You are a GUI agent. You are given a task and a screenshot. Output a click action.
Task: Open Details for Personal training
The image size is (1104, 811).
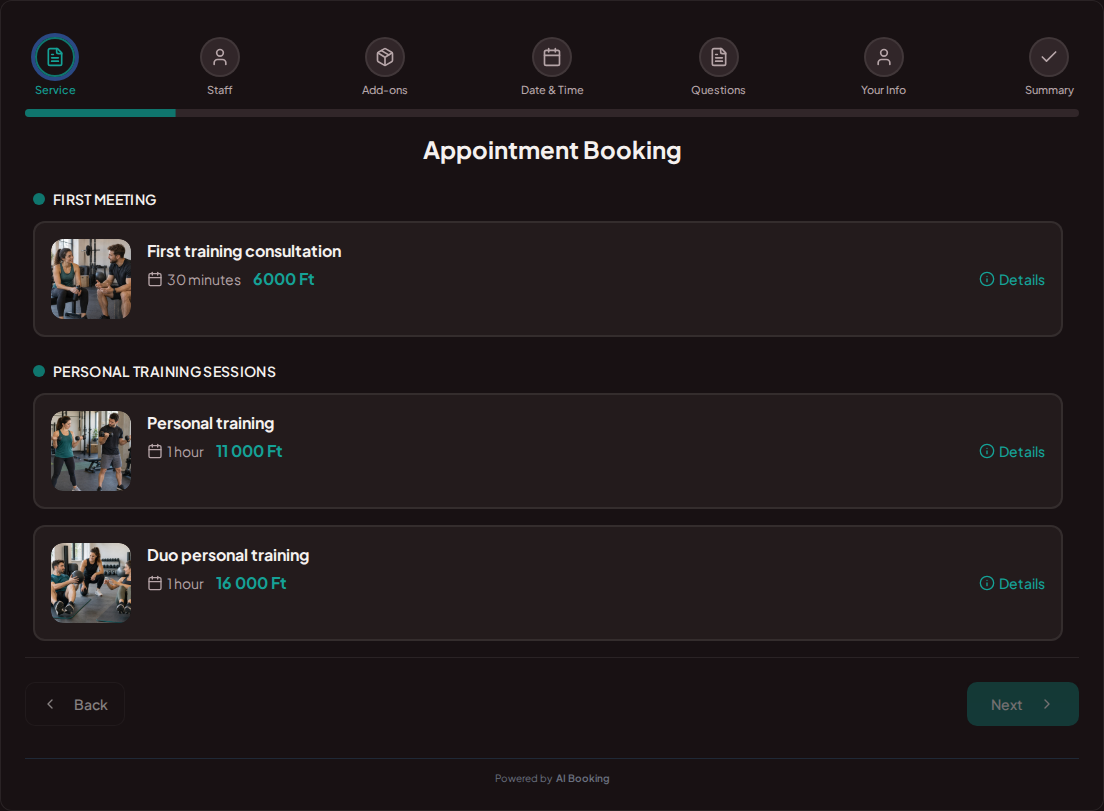[1012, 451]
